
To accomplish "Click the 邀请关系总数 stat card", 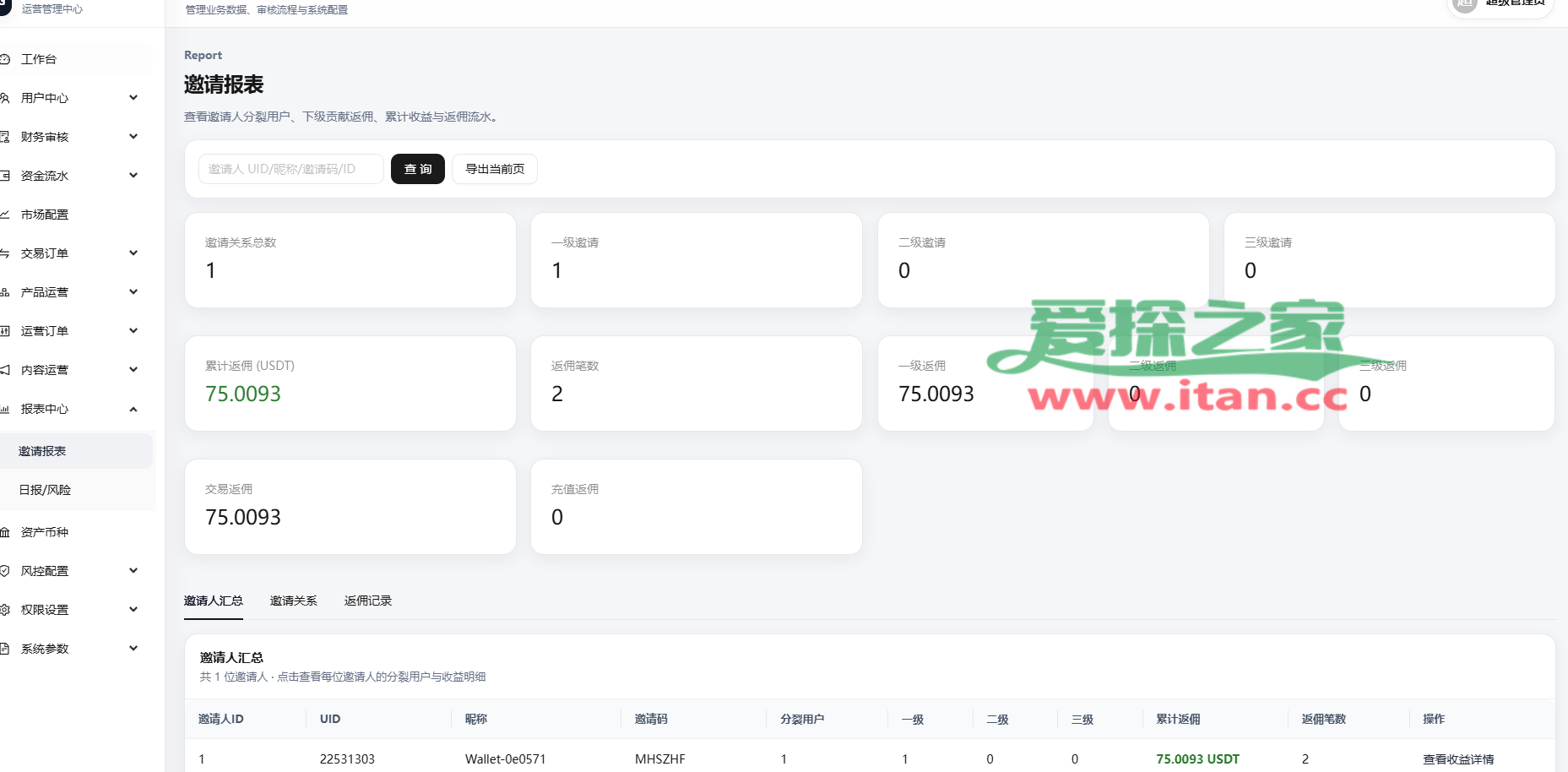I will coord(350,260).
